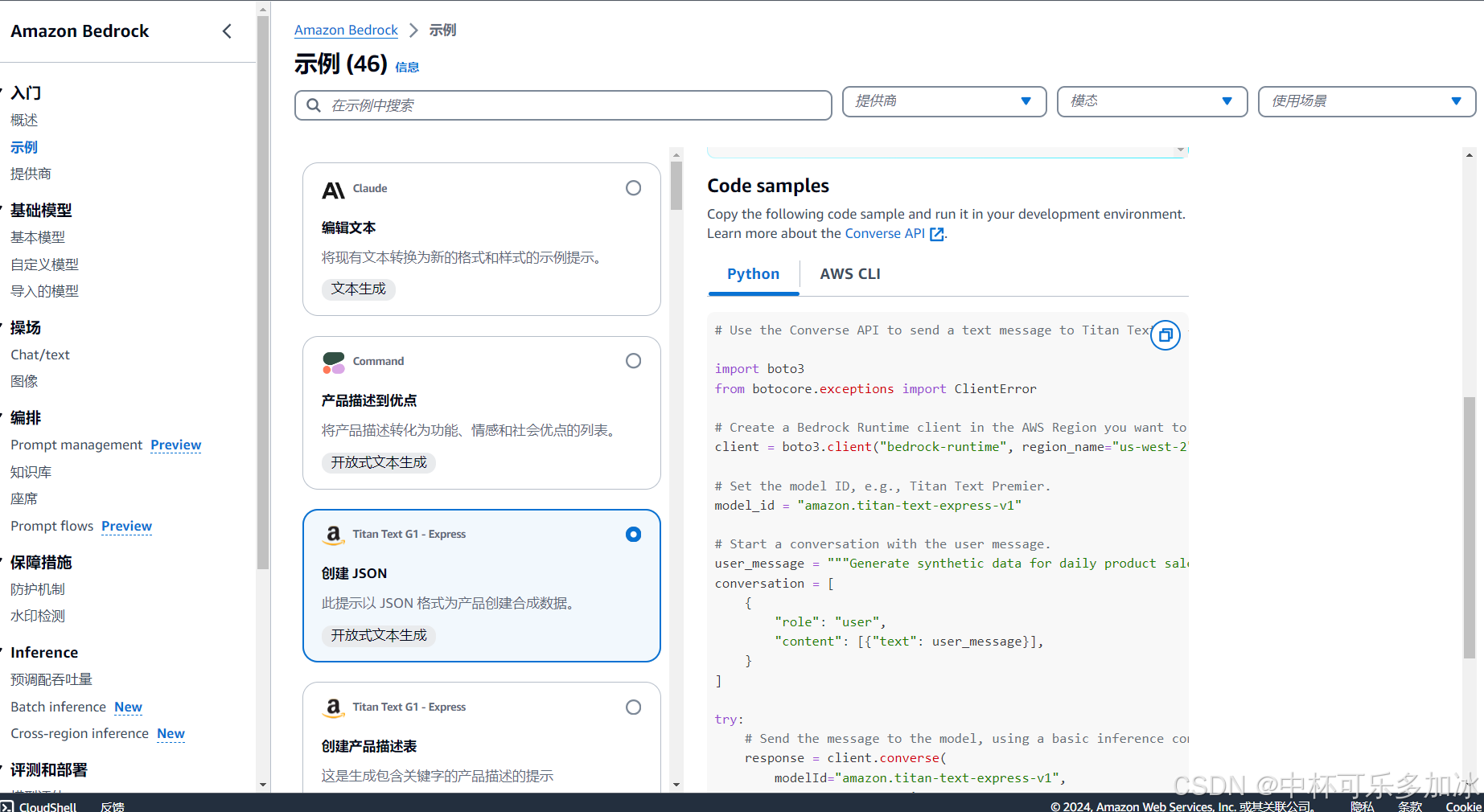This screenshot has height=812, width=1484.
Task: Click 条款 in the footer
Action: pos(1410,806)
